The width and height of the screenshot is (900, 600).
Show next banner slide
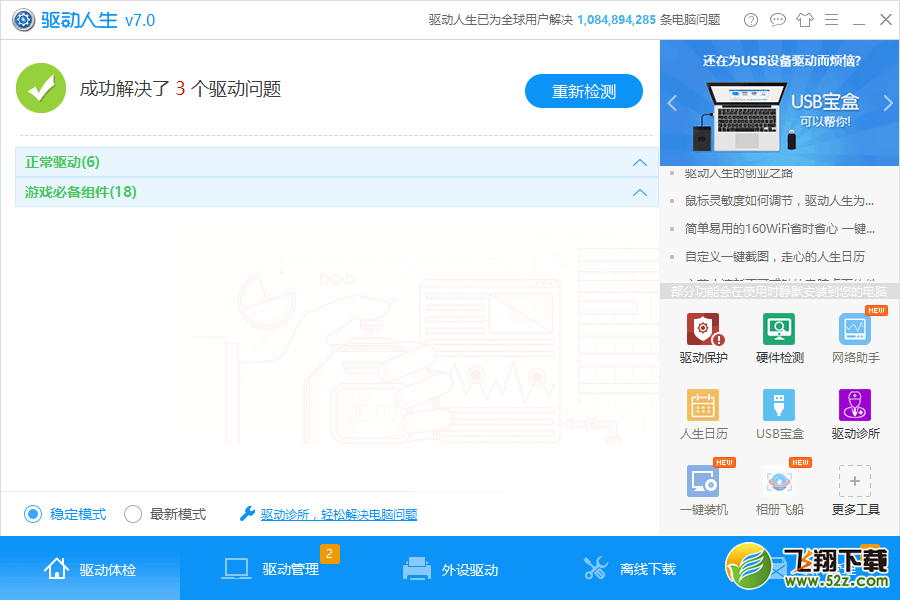coord(888,103)
